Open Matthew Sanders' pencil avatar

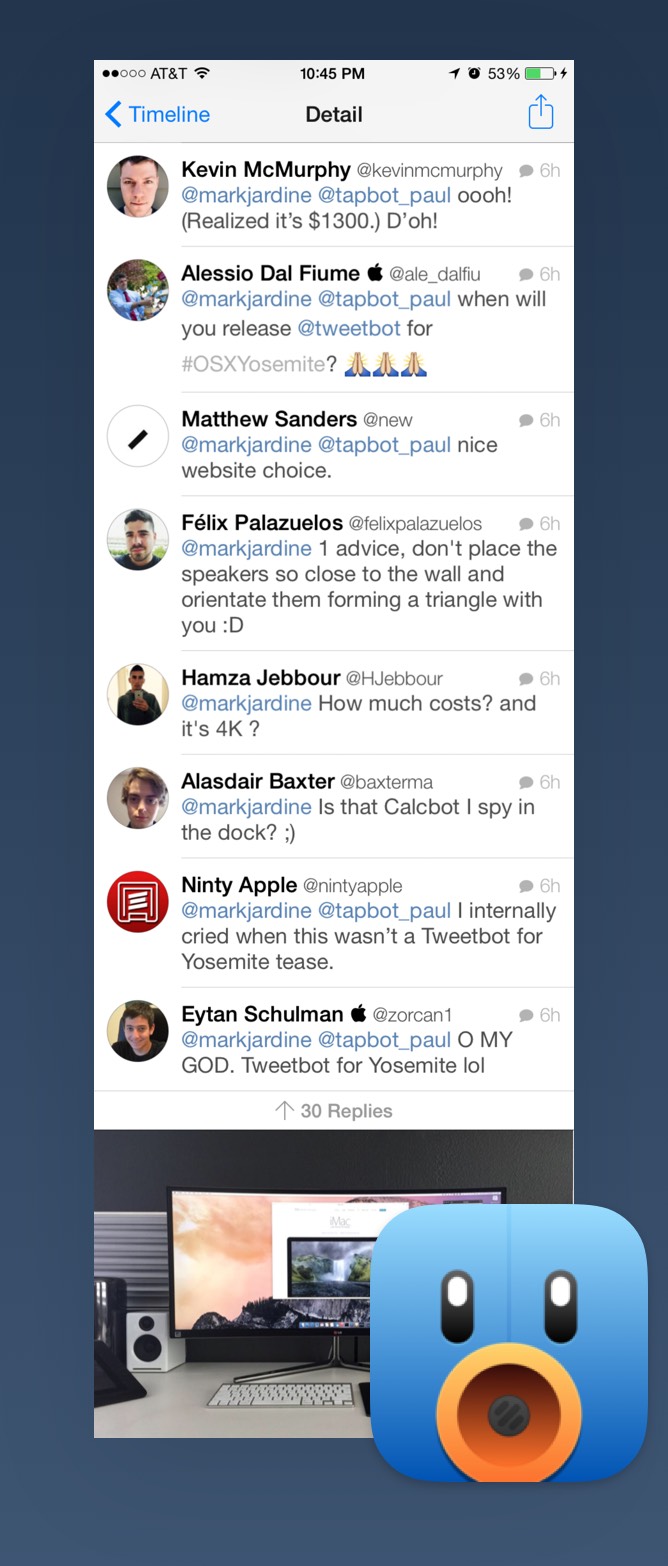click(x=138, y=436)
